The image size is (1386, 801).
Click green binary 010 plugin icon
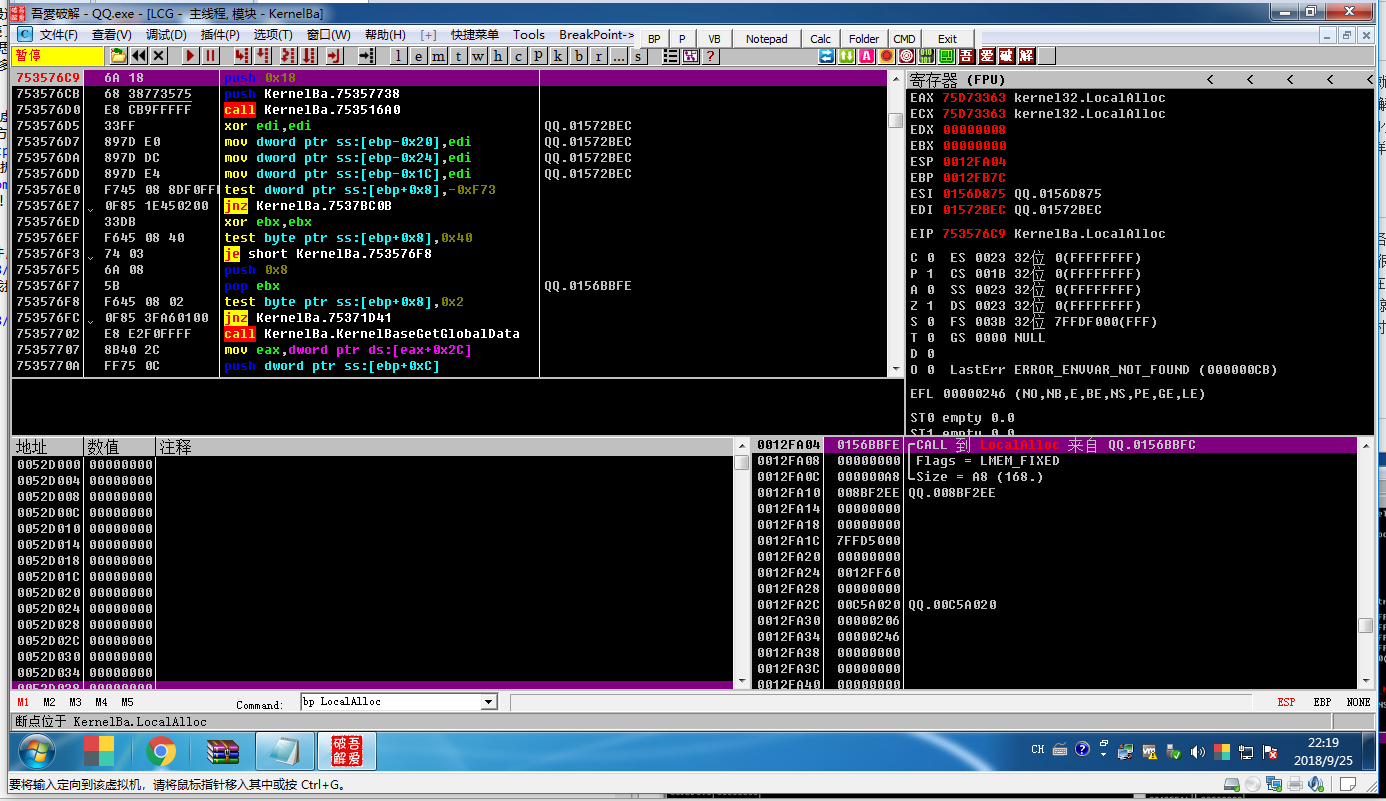pyautogui.click(x=926, y=56)
